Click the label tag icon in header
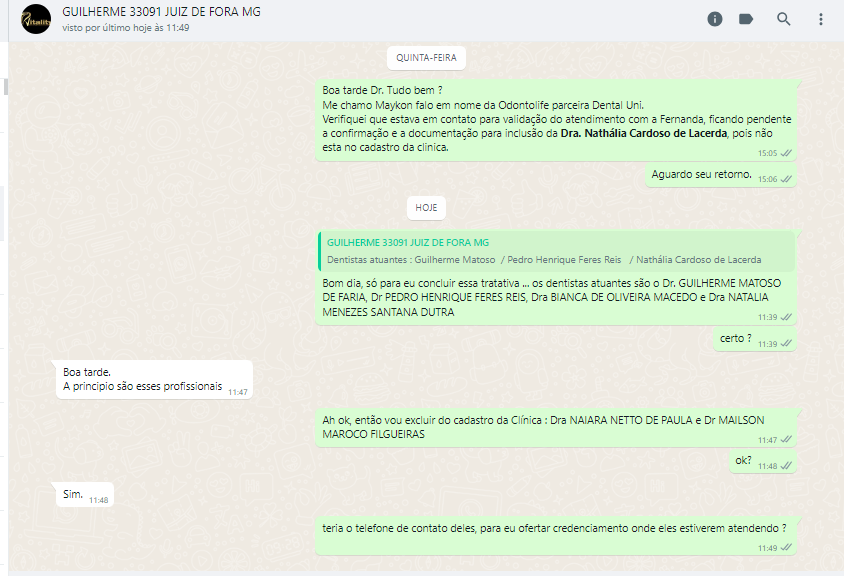844x576 pixels. (x=746, y=19)
